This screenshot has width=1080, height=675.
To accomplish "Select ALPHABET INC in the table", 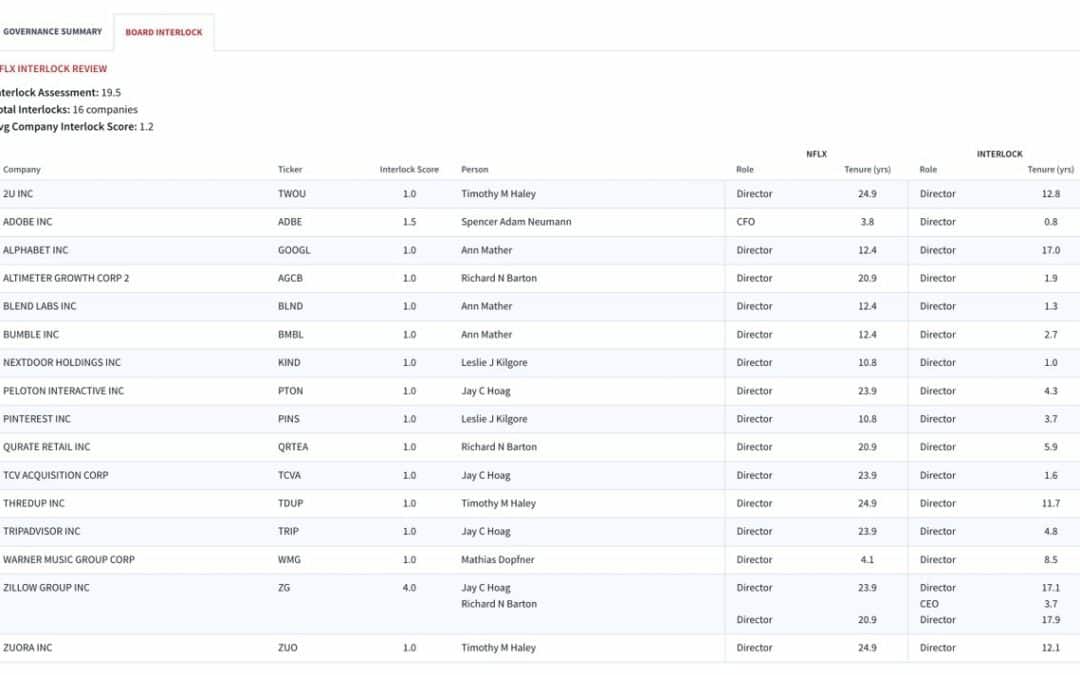I will (36, 250).
